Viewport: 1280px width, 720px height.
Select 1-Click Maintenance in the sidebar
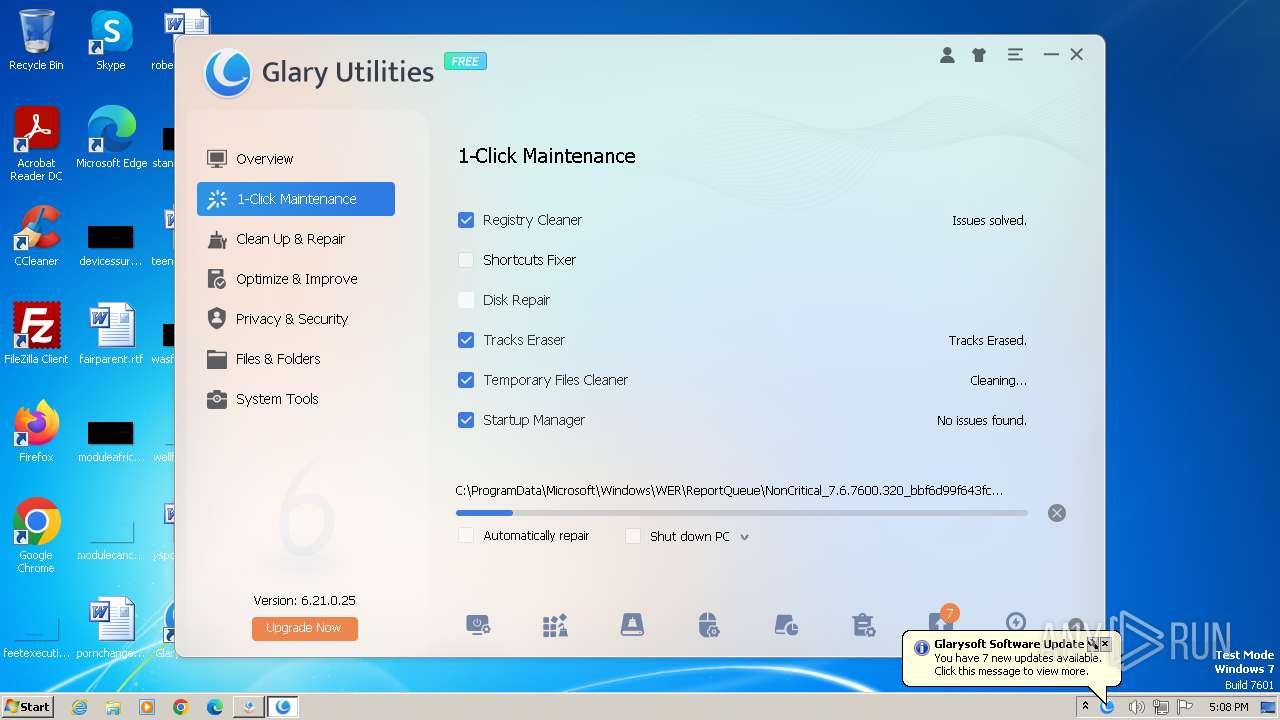[296, 199]
